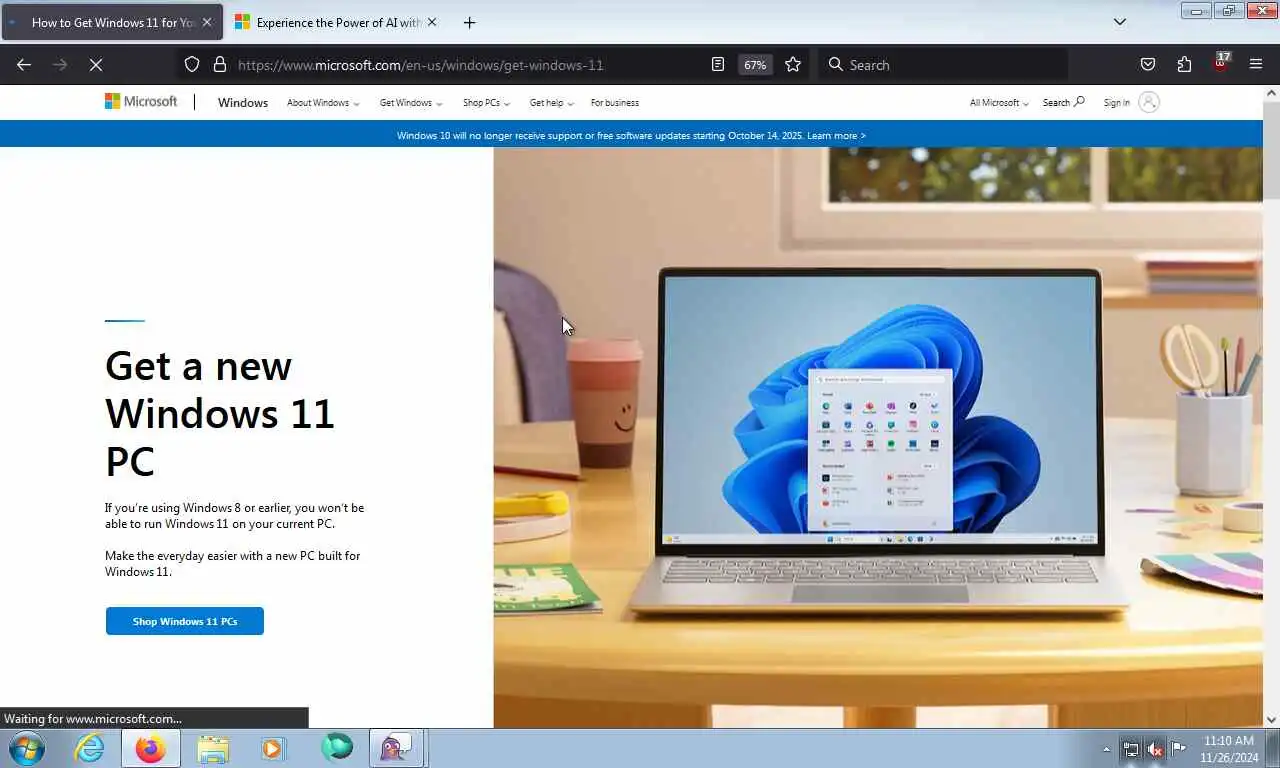The height and width of the screenshot is (768, 1280).
Task: Open Windows Explorer folder in taskbar
Action: pos(213,748)
